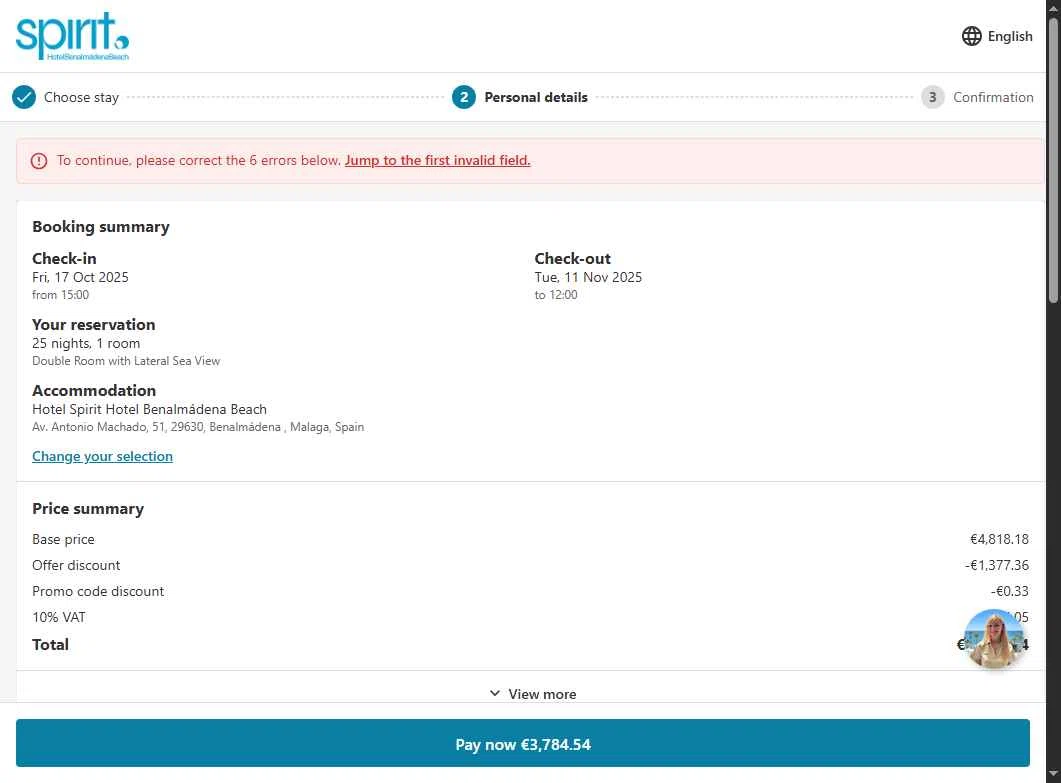
Task: Click the Base price label
Action: tap(63, 539)
